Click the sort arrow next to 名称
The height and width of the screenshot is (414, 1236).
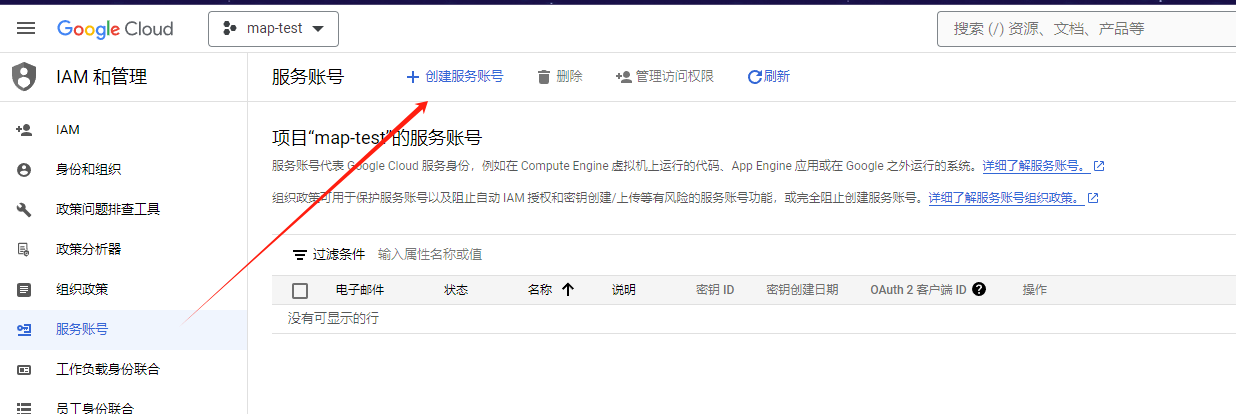[568, 290]
